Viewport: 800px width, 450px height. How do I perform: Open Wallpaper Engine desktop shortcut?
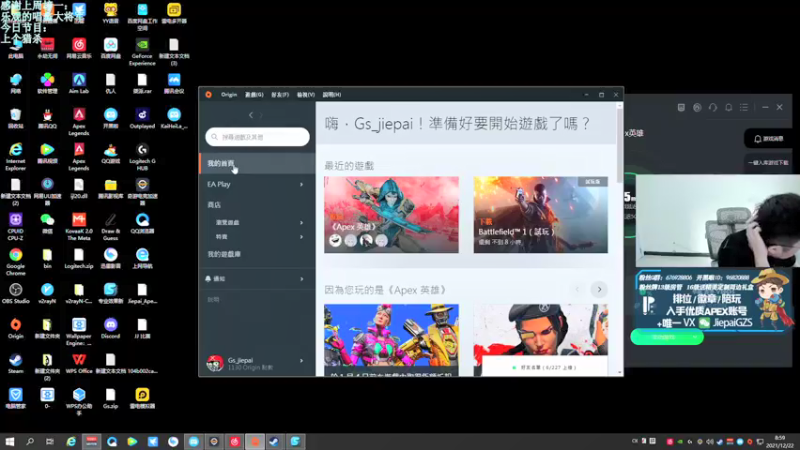[79, 332]
